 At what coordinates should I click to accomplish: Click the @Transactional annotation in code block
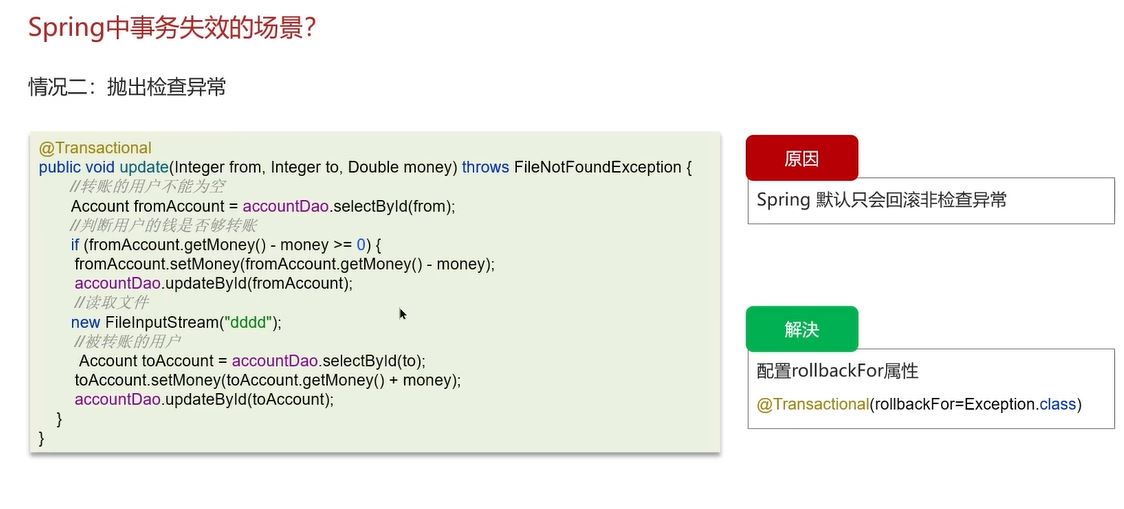[x=95, y=148]
